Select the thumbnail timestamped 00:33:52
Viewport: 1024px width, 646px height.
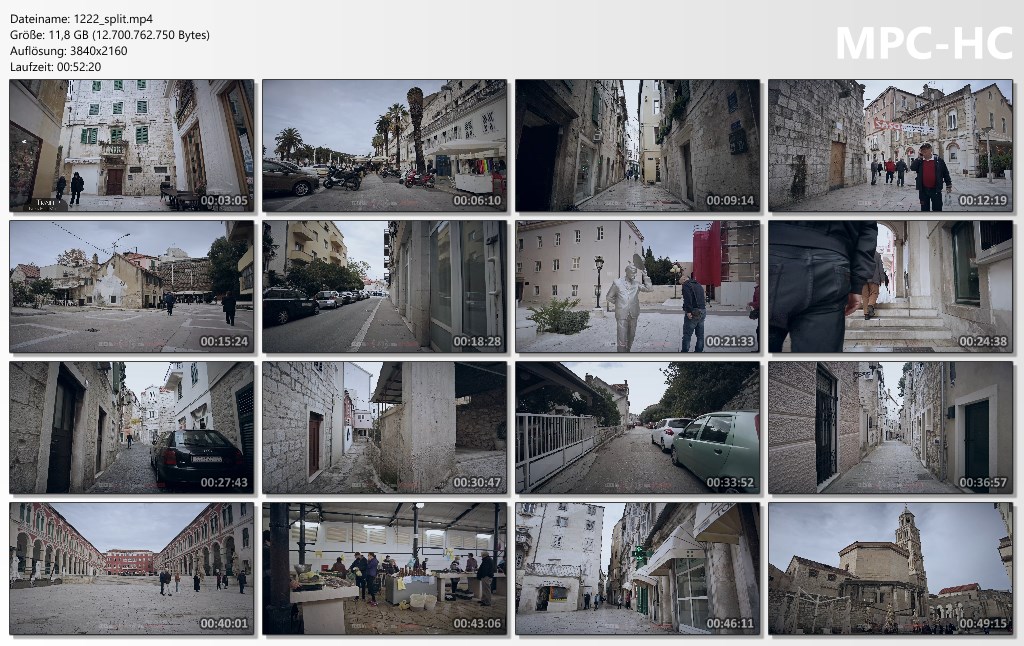[637, 428]
